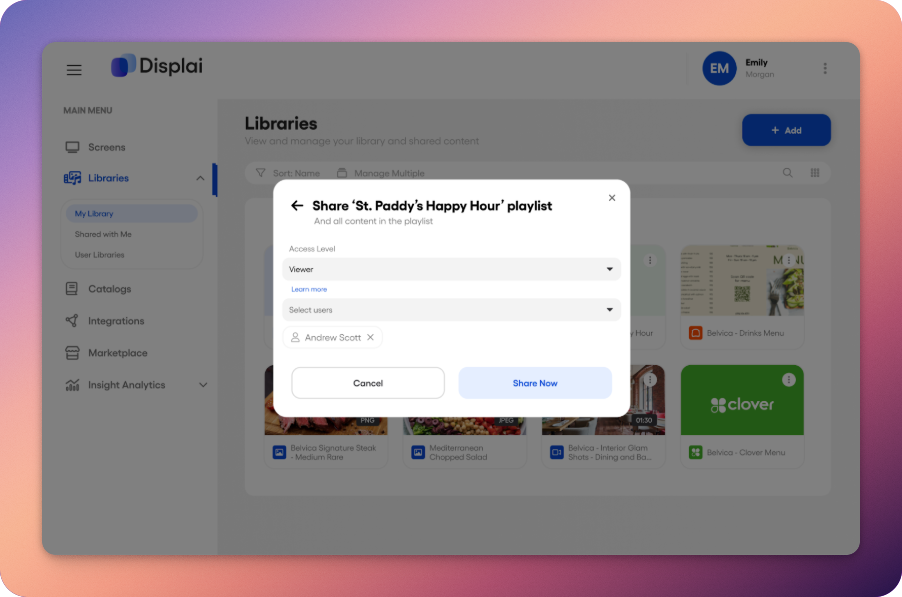The image size is (902, 597).
Task: Open the hamburger menu icon
Action: pos(74,70)
